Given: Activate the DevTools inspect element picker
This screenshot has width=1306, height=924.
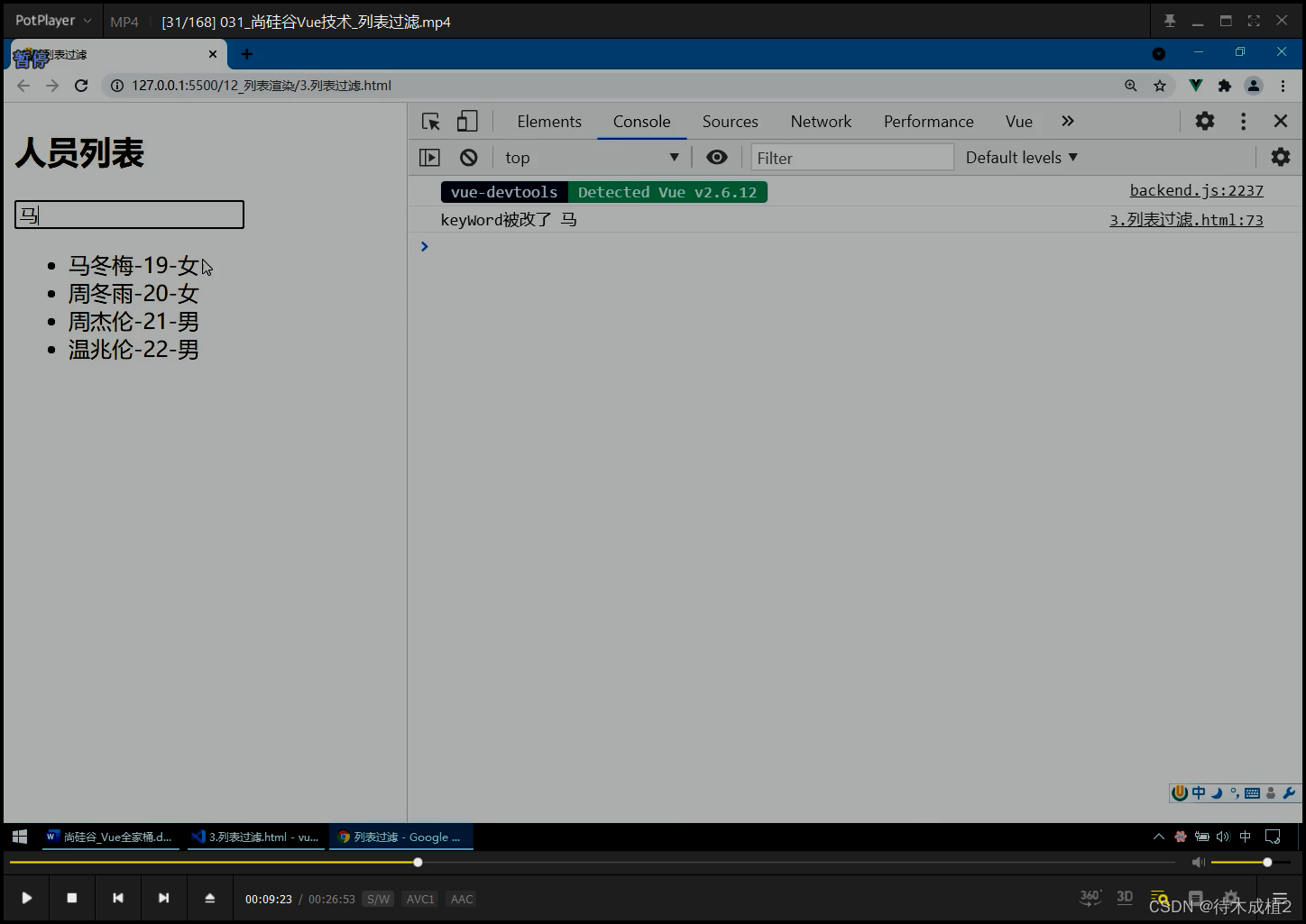Looking at the screenshot, I should click(431, 122).
